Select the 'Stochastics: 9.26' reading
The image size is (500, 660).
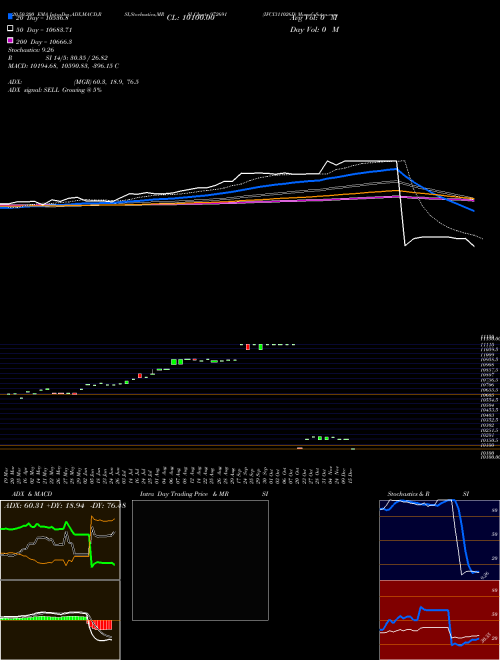pos(31,50)
